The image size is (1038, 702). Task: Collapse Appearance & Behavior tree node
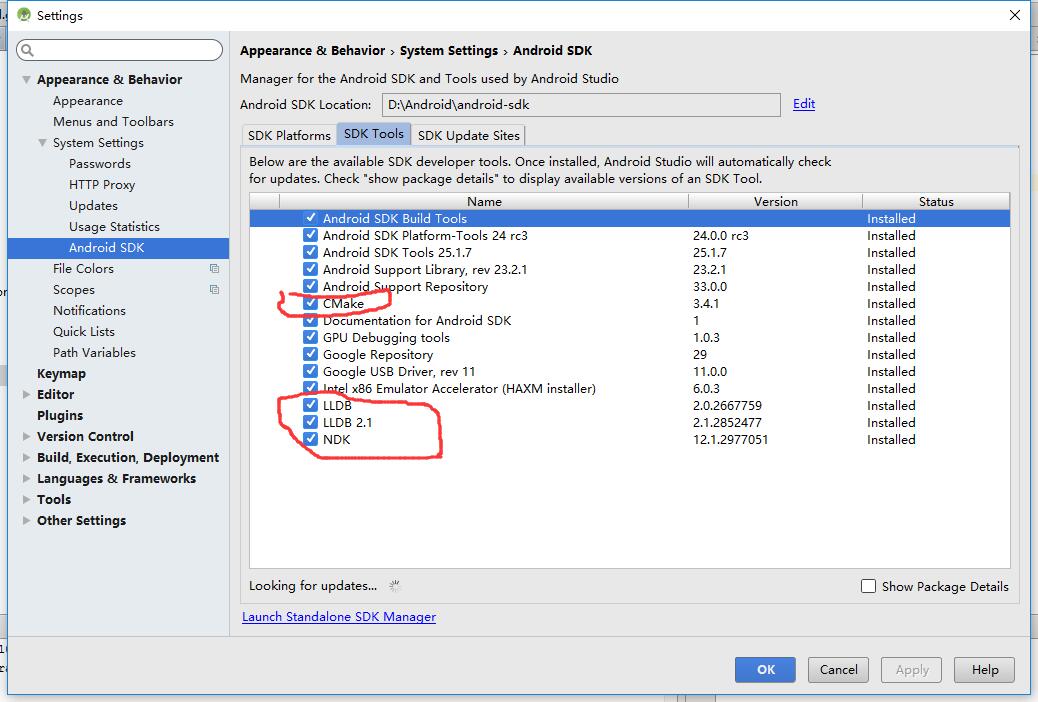click(26, 79)
